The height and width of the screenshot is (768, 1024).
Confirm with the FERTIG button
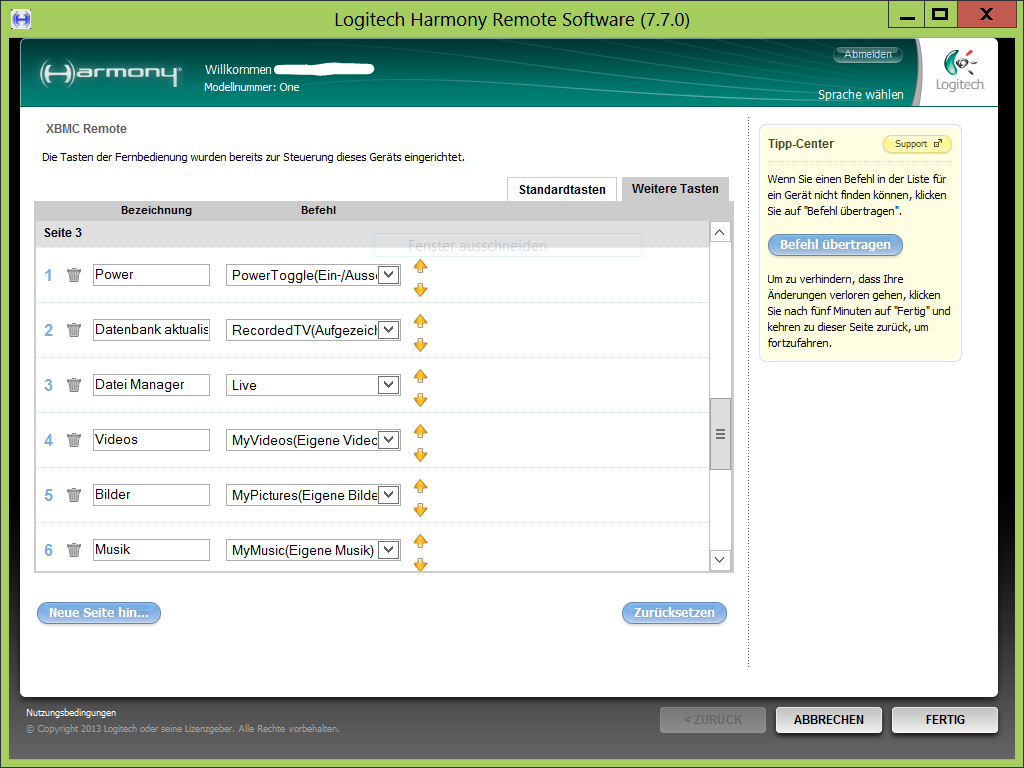pyautogui.click(x=945, y=720)
